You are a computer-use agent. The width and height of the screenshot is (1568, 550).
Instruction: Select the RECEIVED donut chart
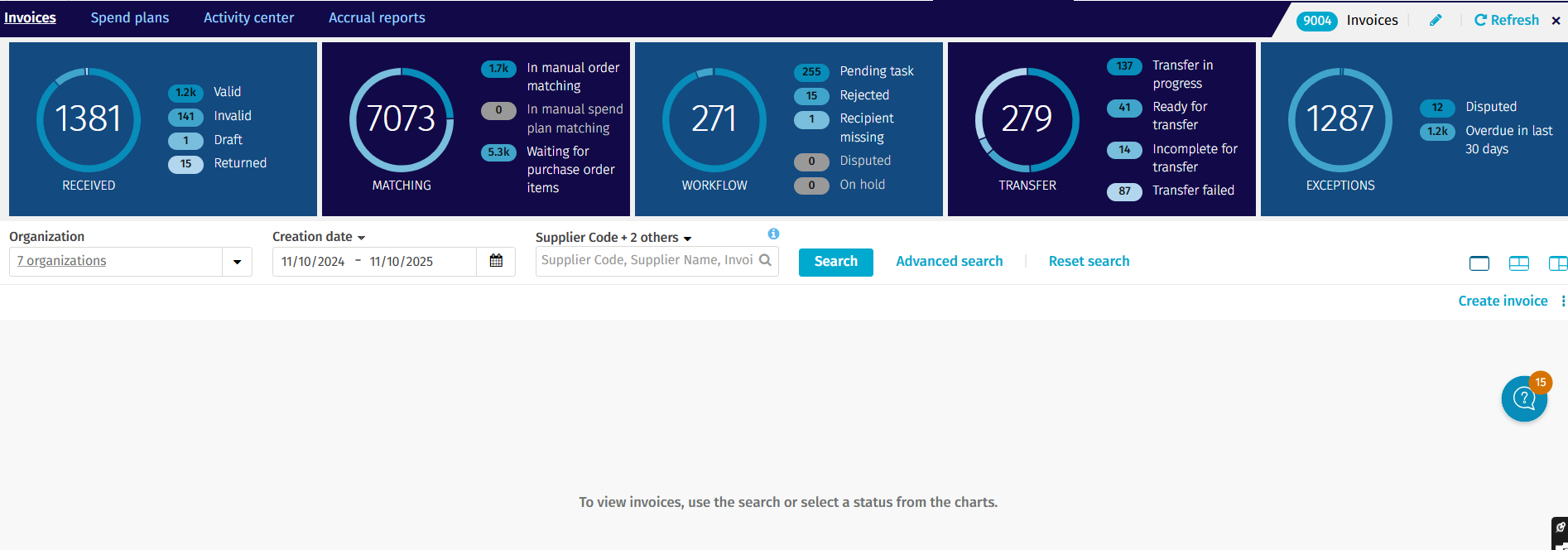click(x=89, y=120)
